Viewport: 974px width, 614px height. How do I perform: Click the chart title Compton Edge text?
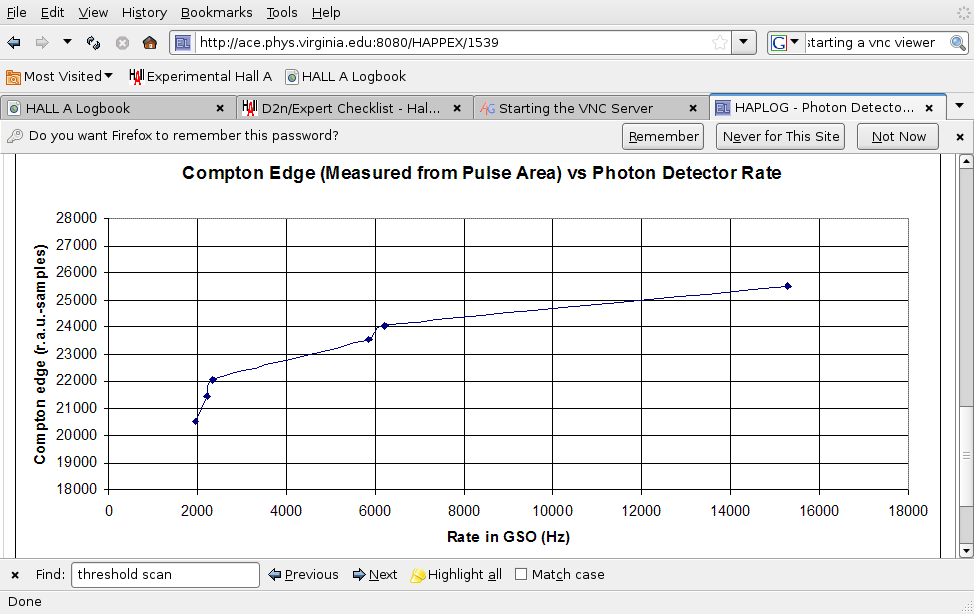tap(481, 173)
